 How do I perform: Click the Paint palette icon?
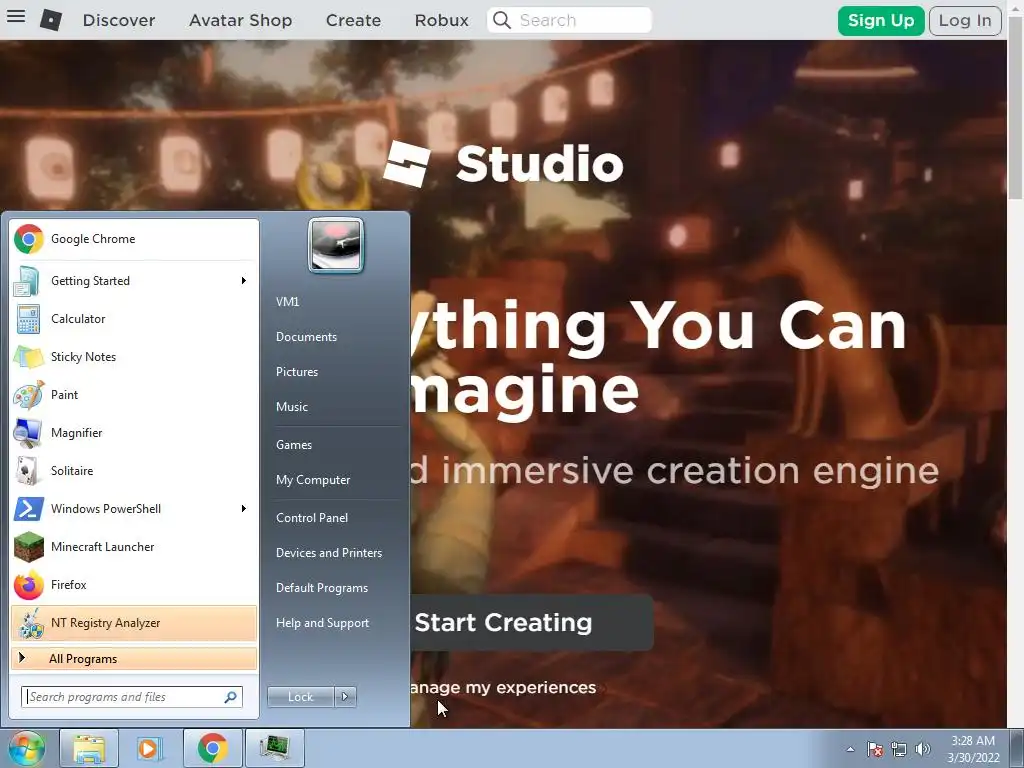28,394
